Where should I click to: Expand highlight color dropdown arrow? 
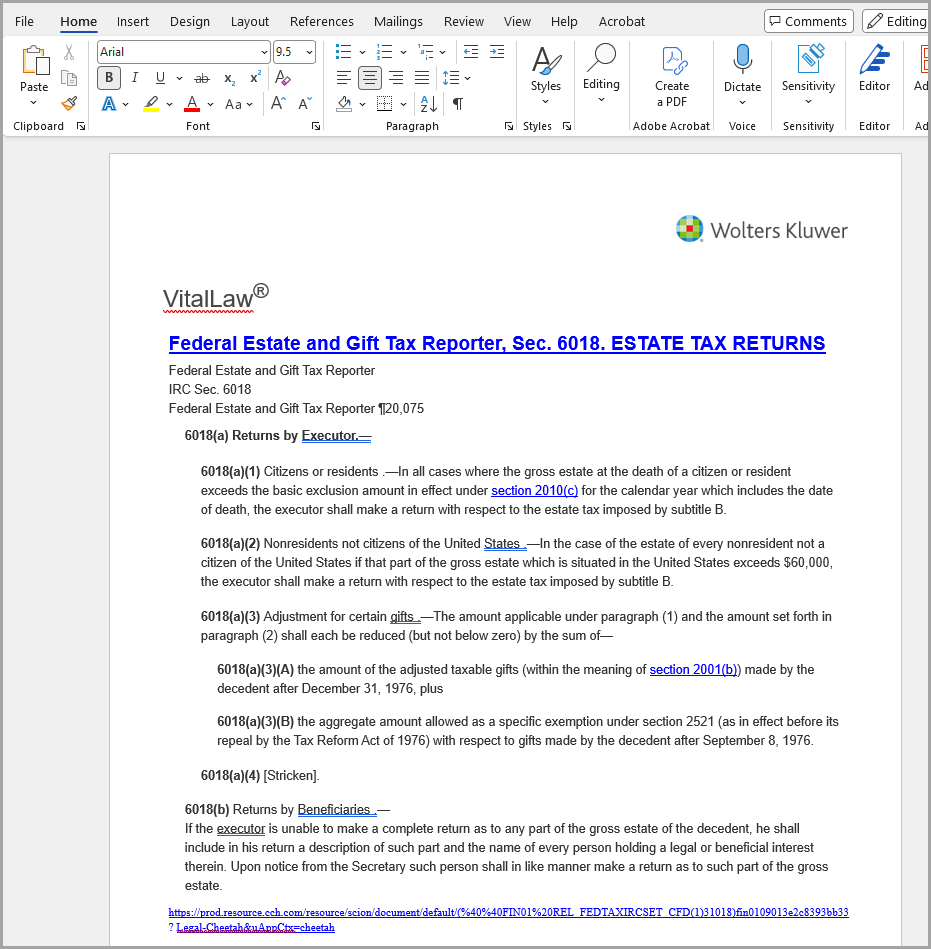tap(169, 104)
